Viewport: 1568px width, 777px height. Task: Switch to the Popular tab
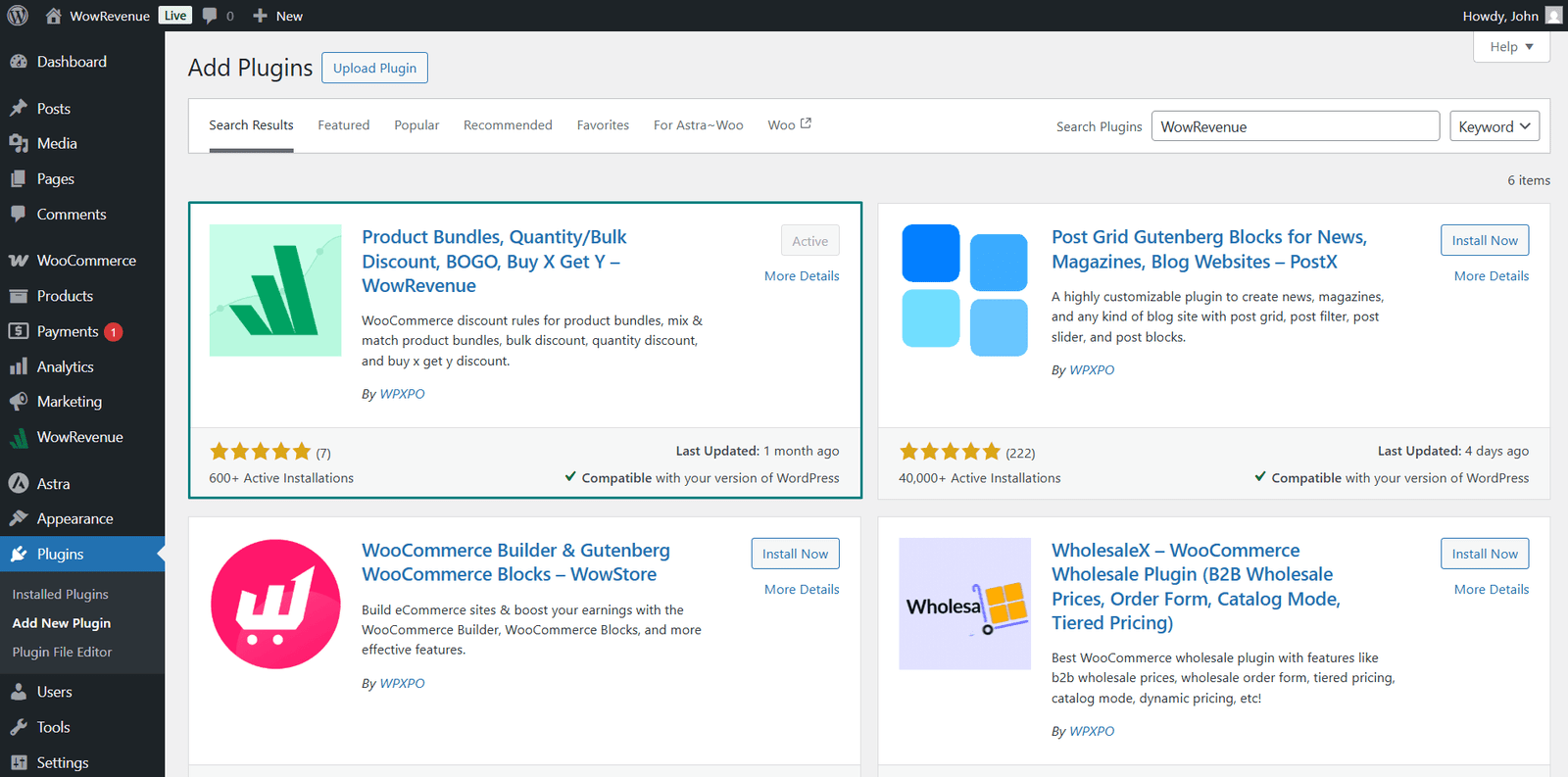tap(416, 125)
